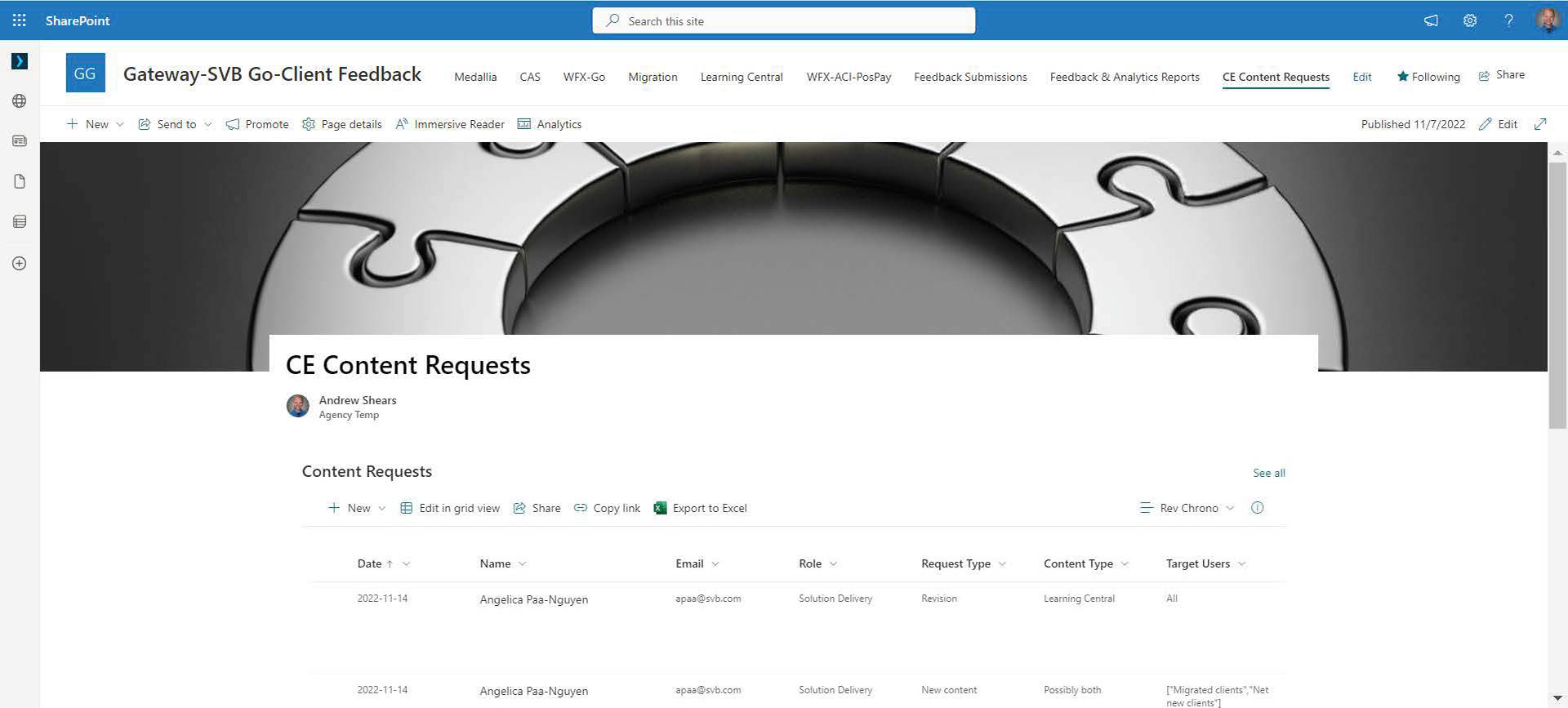The image size is (1568, 708).
Task: Click the Learning Central content type cell
Action: tap(1079, 599)
